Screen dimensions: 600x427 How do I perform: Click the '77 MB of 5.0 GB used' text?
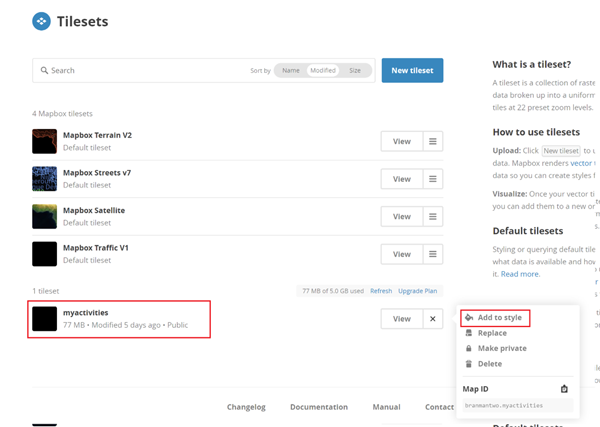tap(333, 291)
